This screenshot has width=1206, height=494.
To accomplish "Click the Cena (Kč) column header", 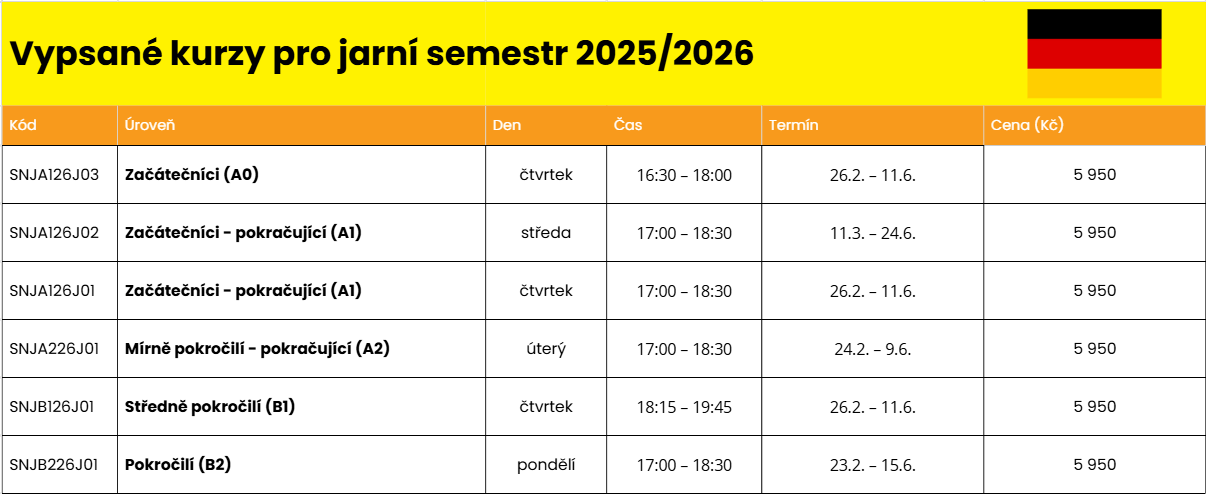I will [1027, 125].
